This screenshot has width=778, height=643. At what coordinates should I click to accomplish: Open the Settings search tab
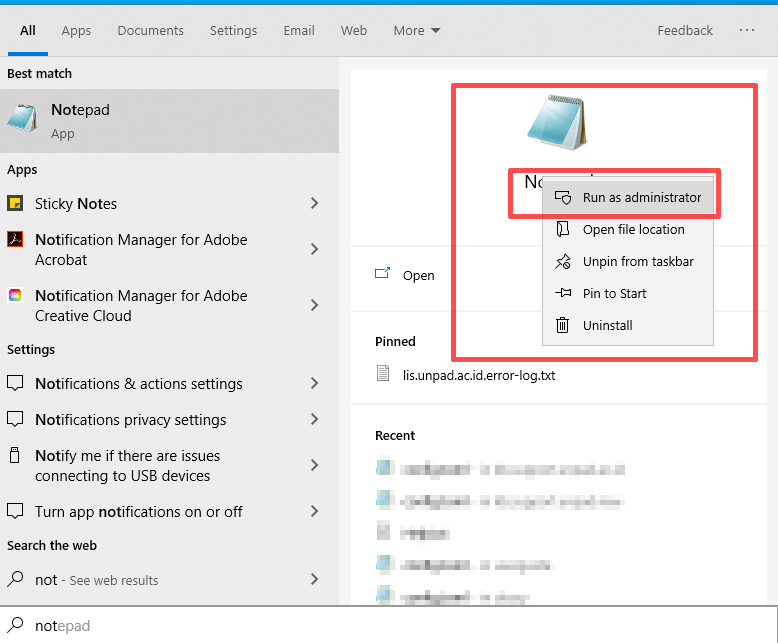(x=233, y=31)
